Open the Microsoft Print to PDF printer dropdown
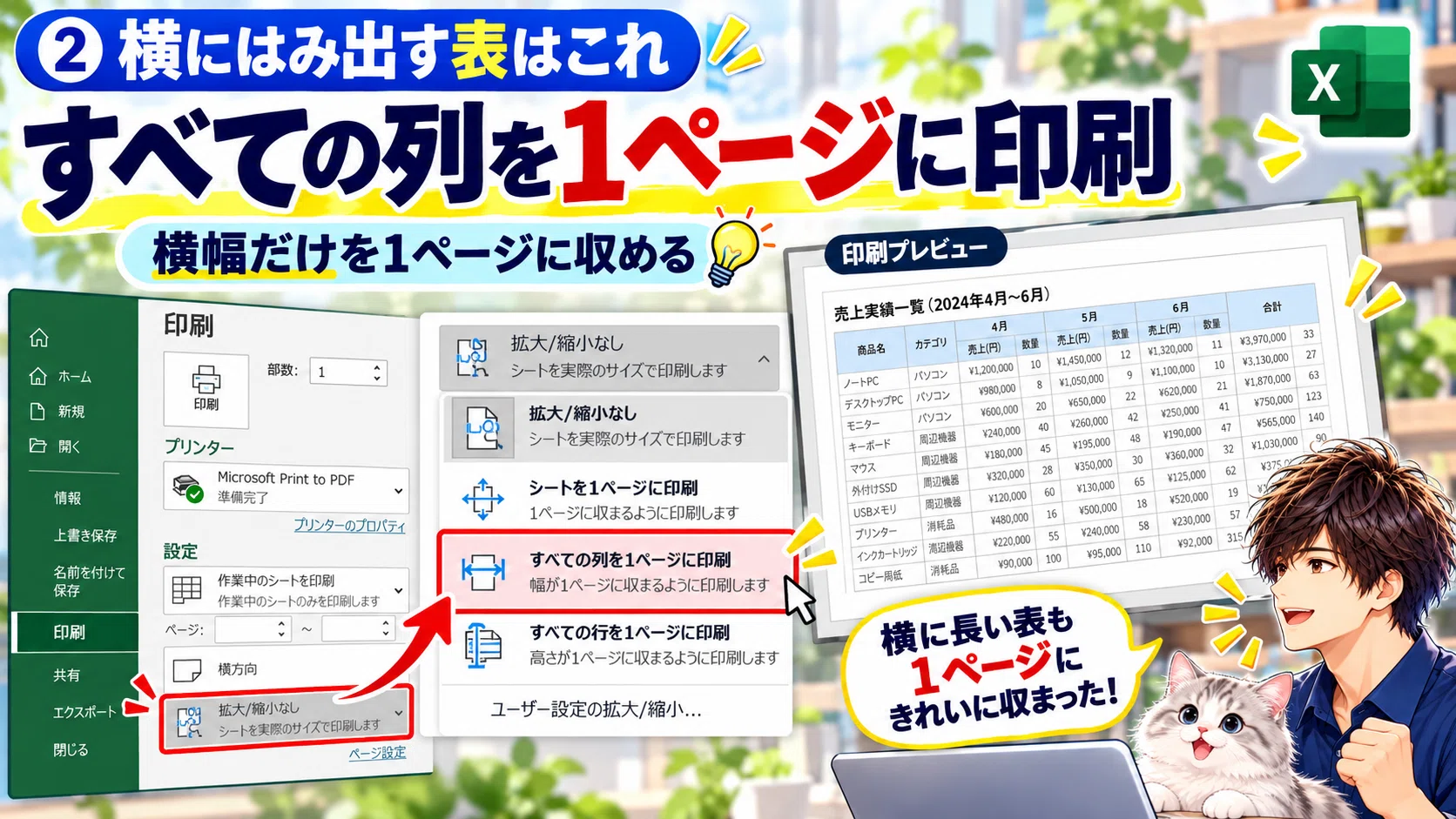The image size is (1456, 819). coord(286,487)
